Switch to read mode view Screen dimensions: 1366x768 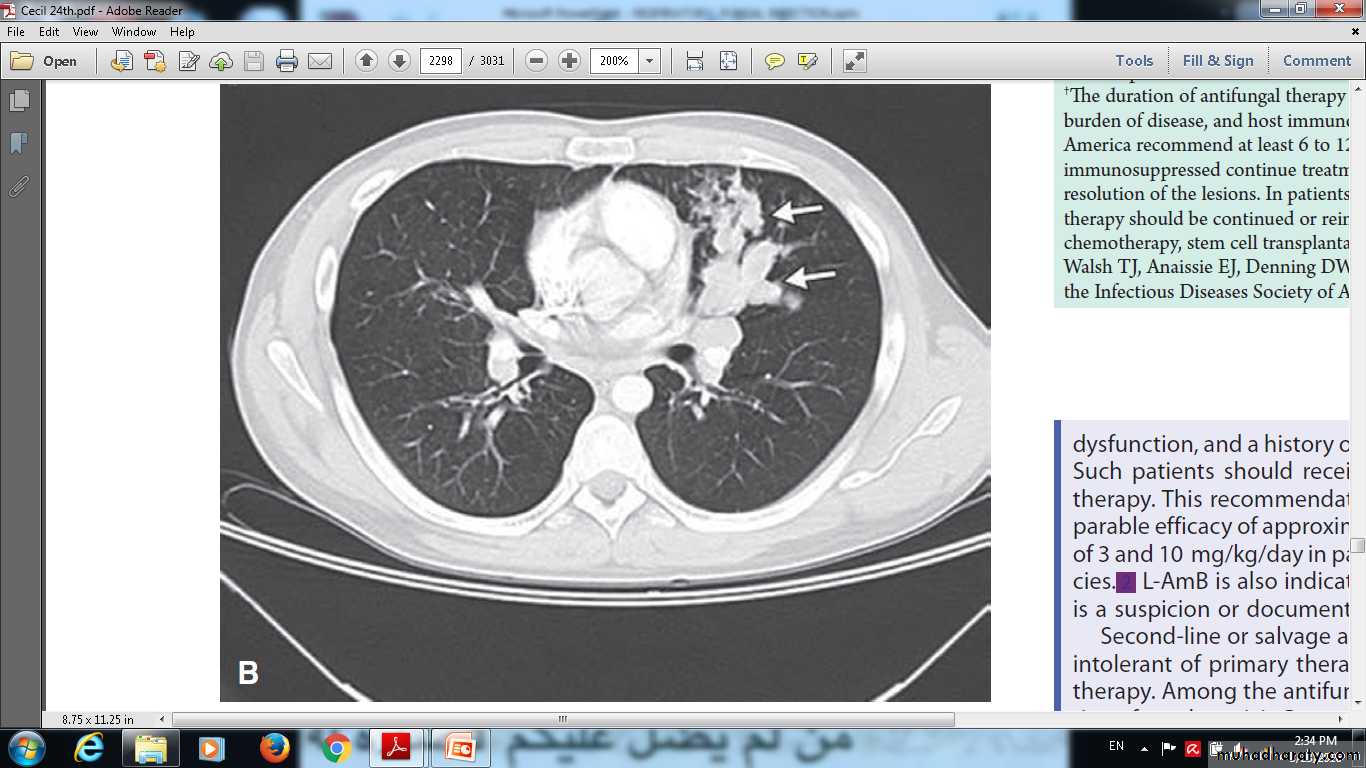point(854,61)
